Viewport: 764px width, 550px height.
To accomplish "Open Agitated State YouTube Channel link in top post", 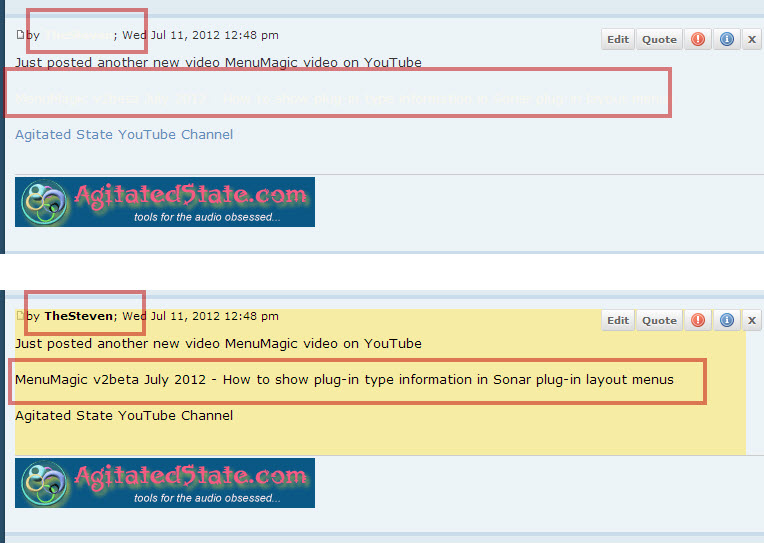I will point(124,134).
